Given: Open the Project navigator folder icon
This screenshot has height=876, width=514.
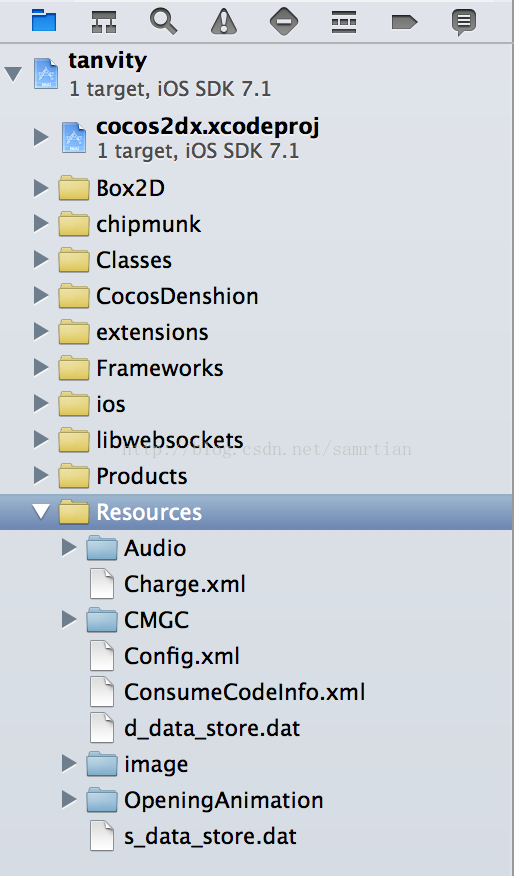Looking at the screenshot, I should [x=44, y=21].
